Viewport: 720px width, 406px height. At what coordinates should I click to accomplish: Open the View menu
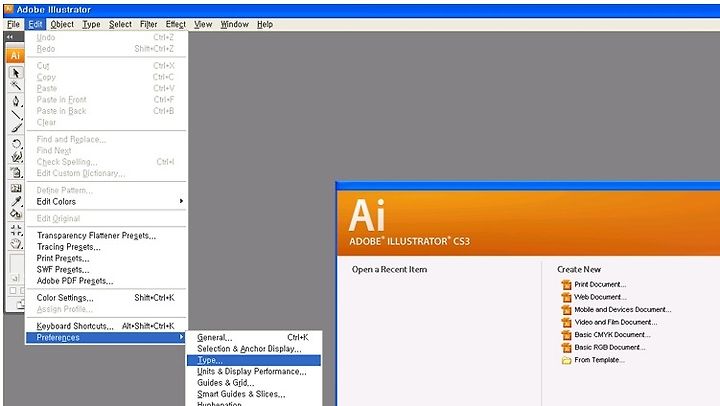(203, 24)
